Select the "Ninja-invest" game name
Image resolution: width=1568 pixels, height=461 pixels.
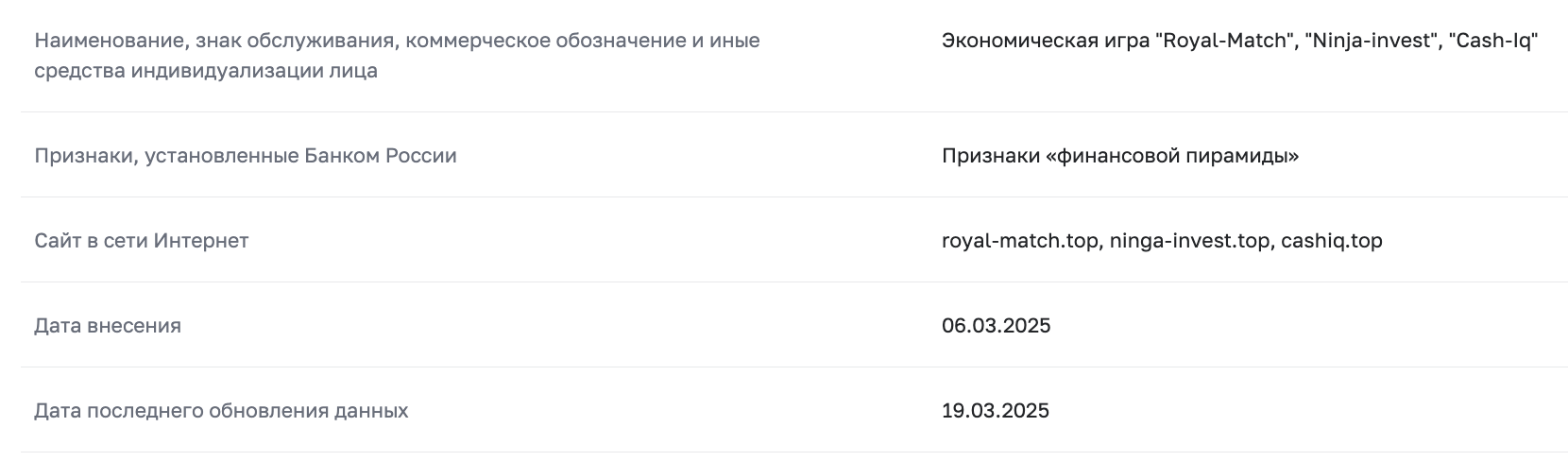coord(1372,41)
